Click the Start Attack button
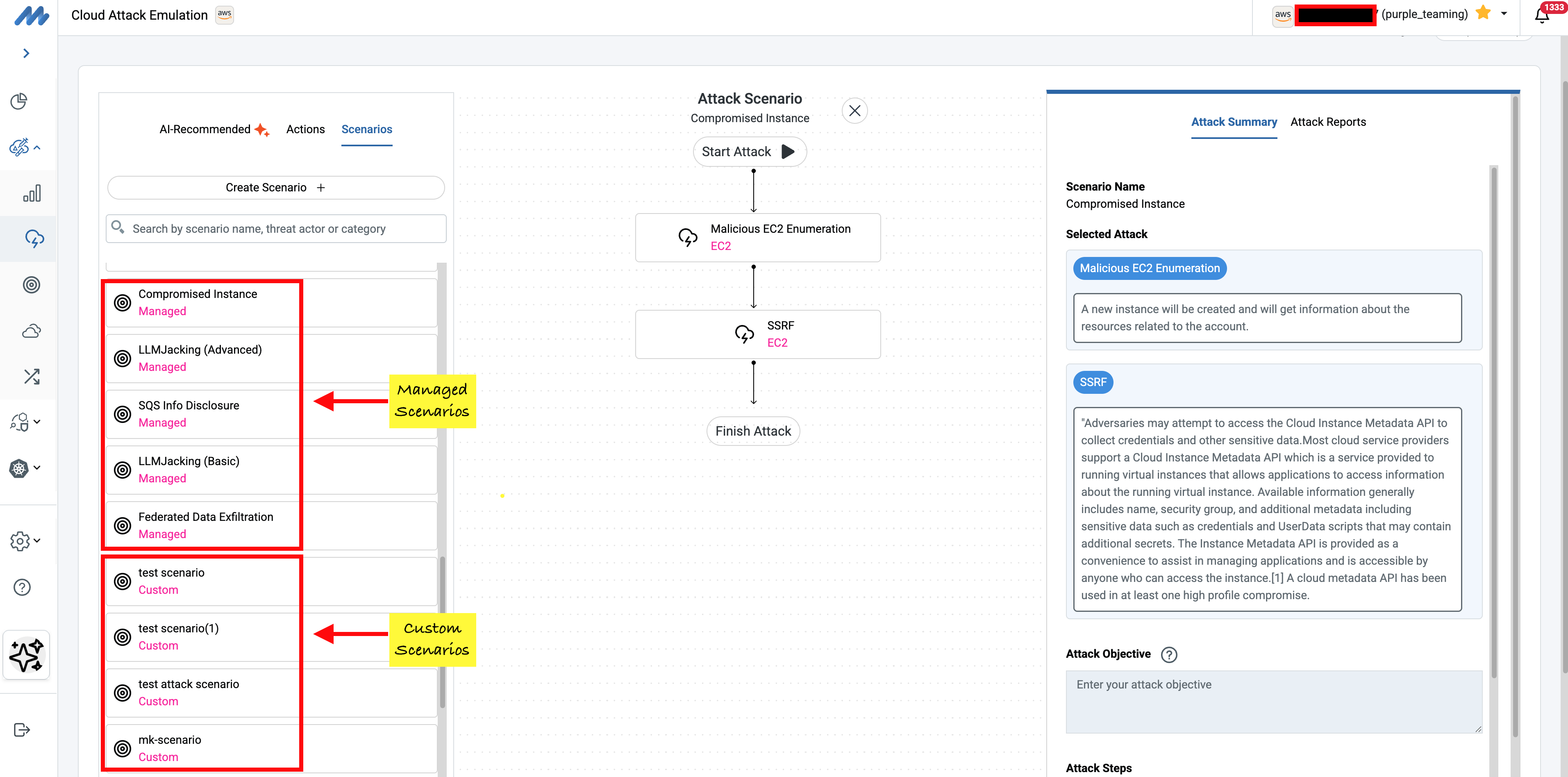This screenshot has height=777, width=1568. point(749,152)
